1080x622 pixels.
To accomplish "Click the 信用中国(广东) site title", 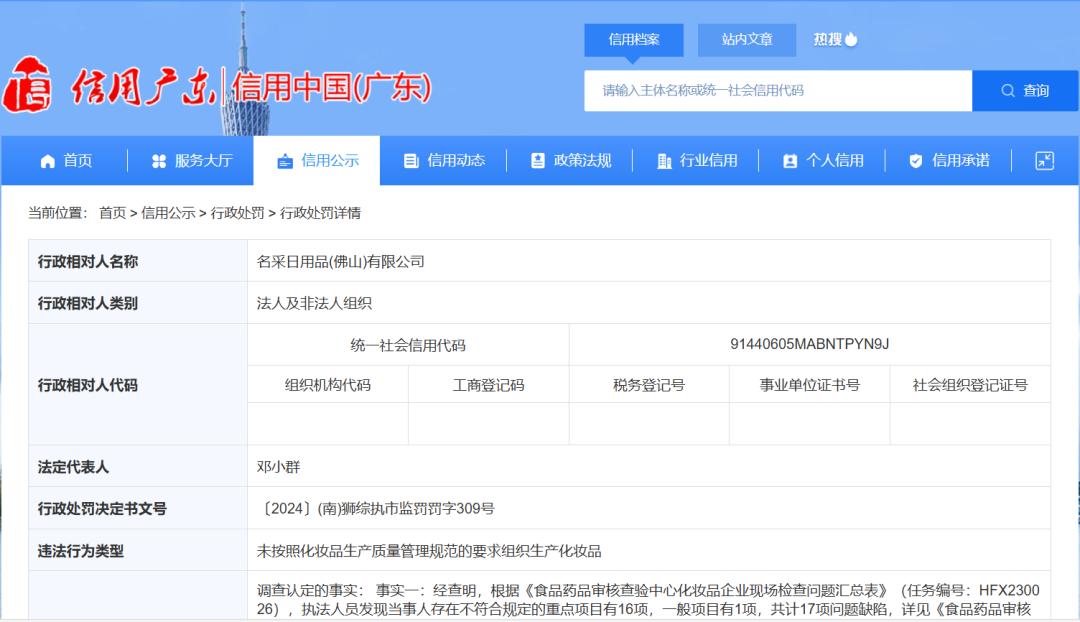I will point(331,88).
